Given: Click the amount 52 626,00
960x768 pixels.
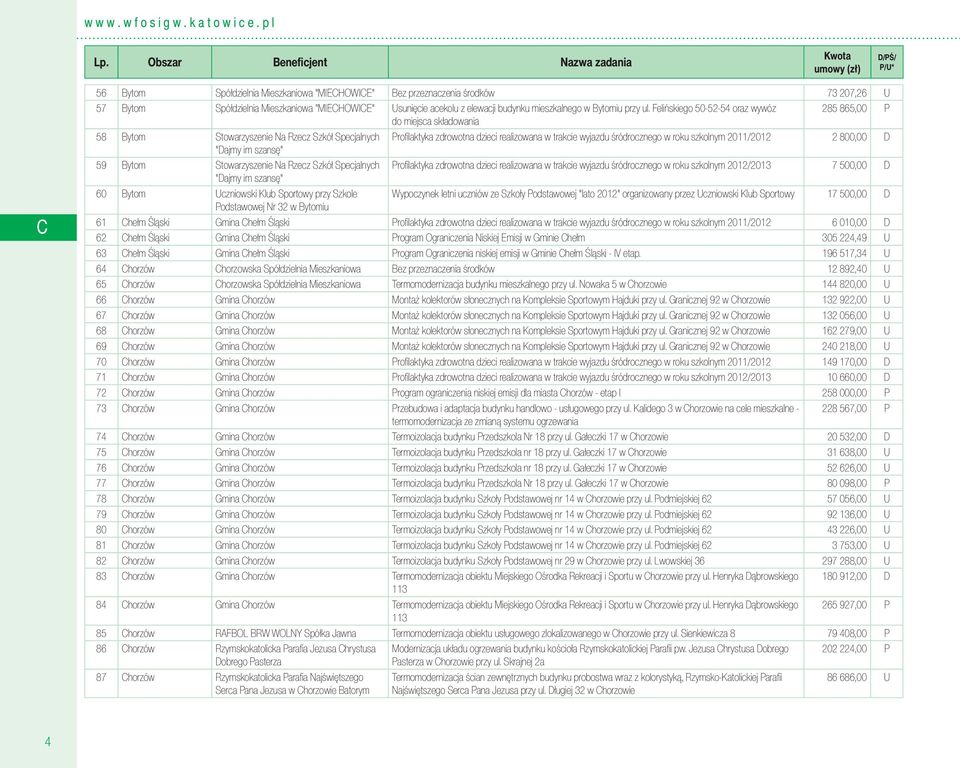Looking at the screenshot, I should [847, 468].
